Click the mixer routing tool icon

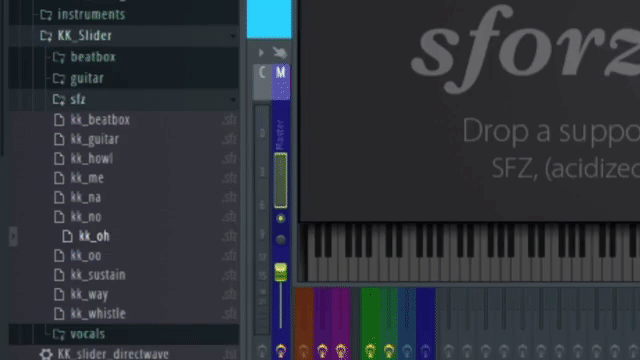click(x=280, y=53)
